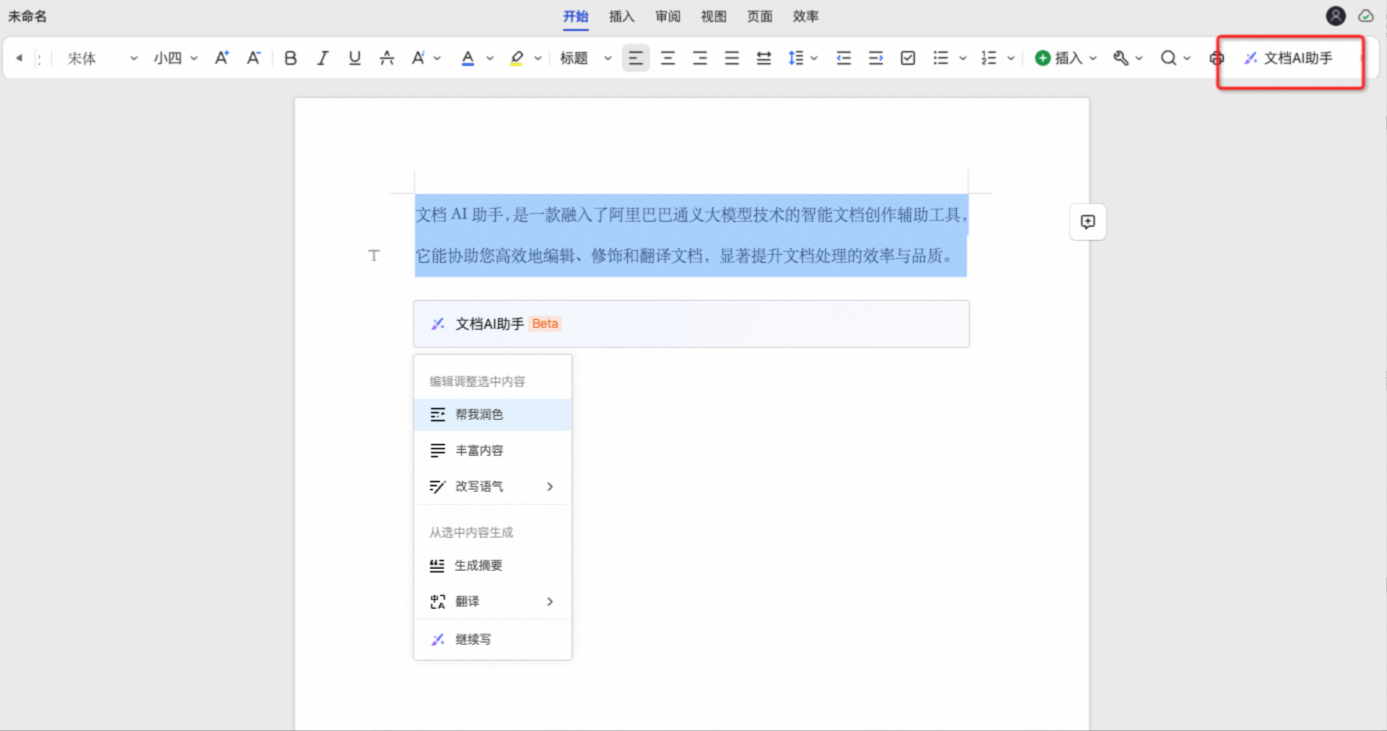Expand the font color dropdown arrow
The width and height of the screenshot is (1387, 731).
490,58
